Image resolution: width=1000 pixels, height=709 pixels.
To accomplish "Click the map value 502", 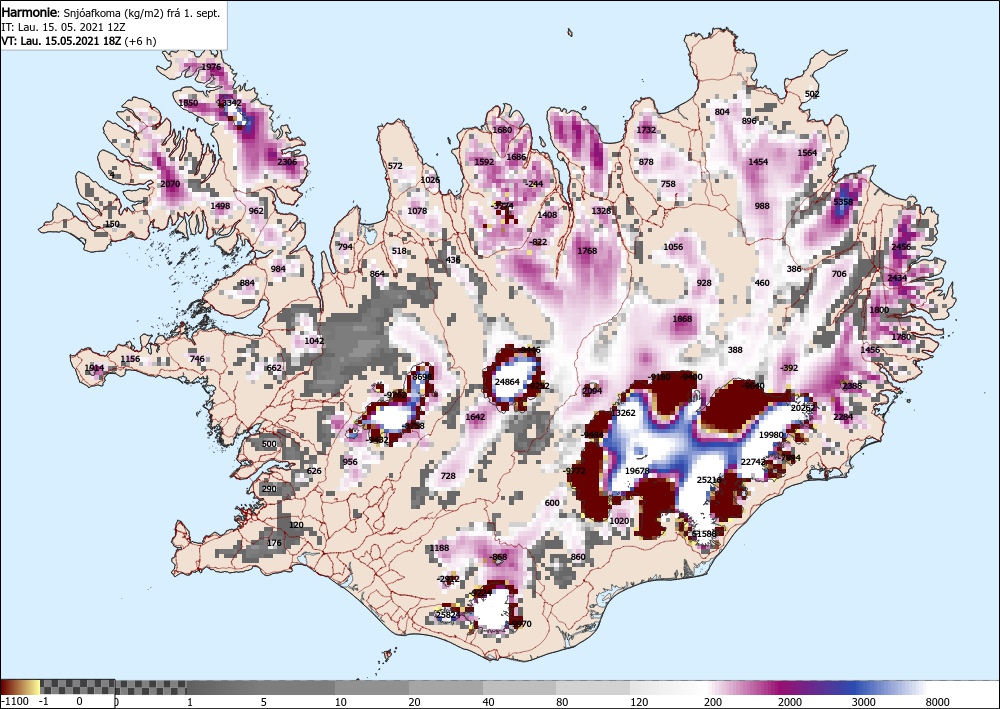I will click(812, 94).
